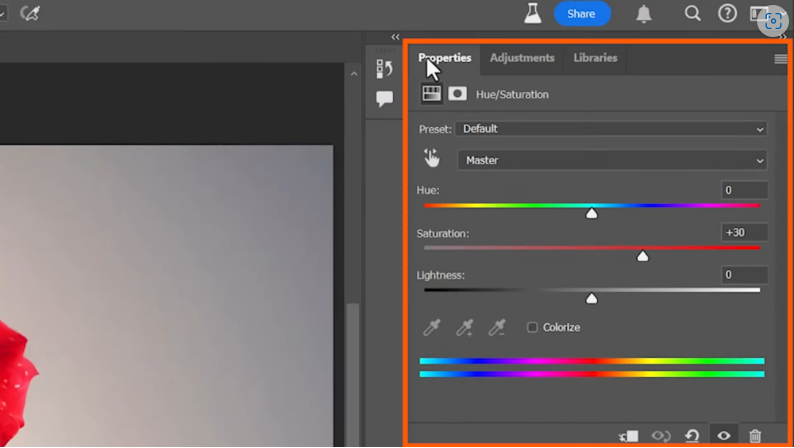794x448 pixels.
Task: Open the Master channel dropdown
Action: pos(612,160)
